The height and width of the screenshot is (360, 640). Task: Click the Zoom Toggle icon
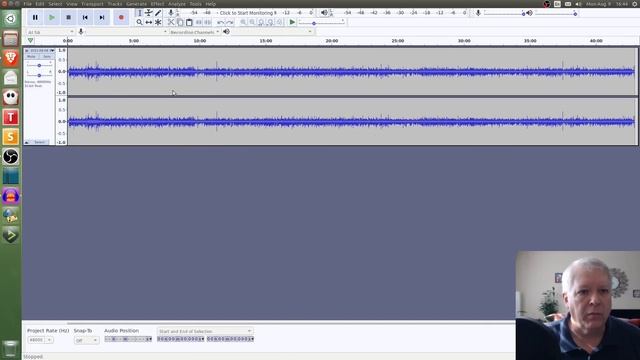[279, 22]
